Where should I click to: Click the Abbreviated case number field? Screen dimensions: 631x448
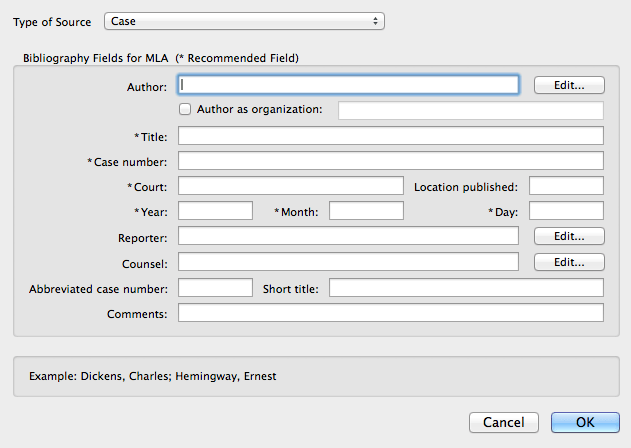(x=215, y=288)
